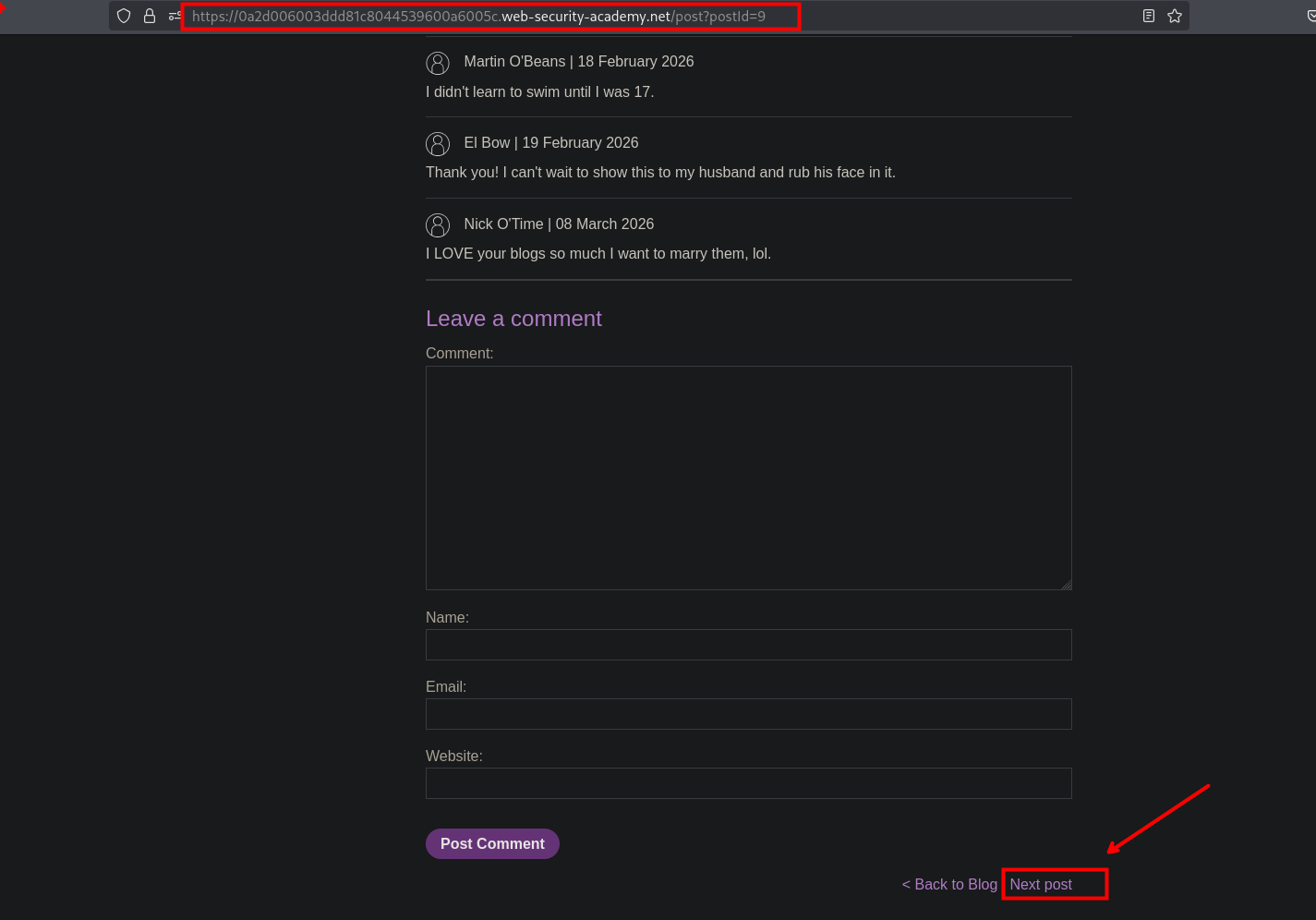Open site permissions icon beside the padlock
The width and height of the screenshot is (1316, 920).
click(174, 16)
